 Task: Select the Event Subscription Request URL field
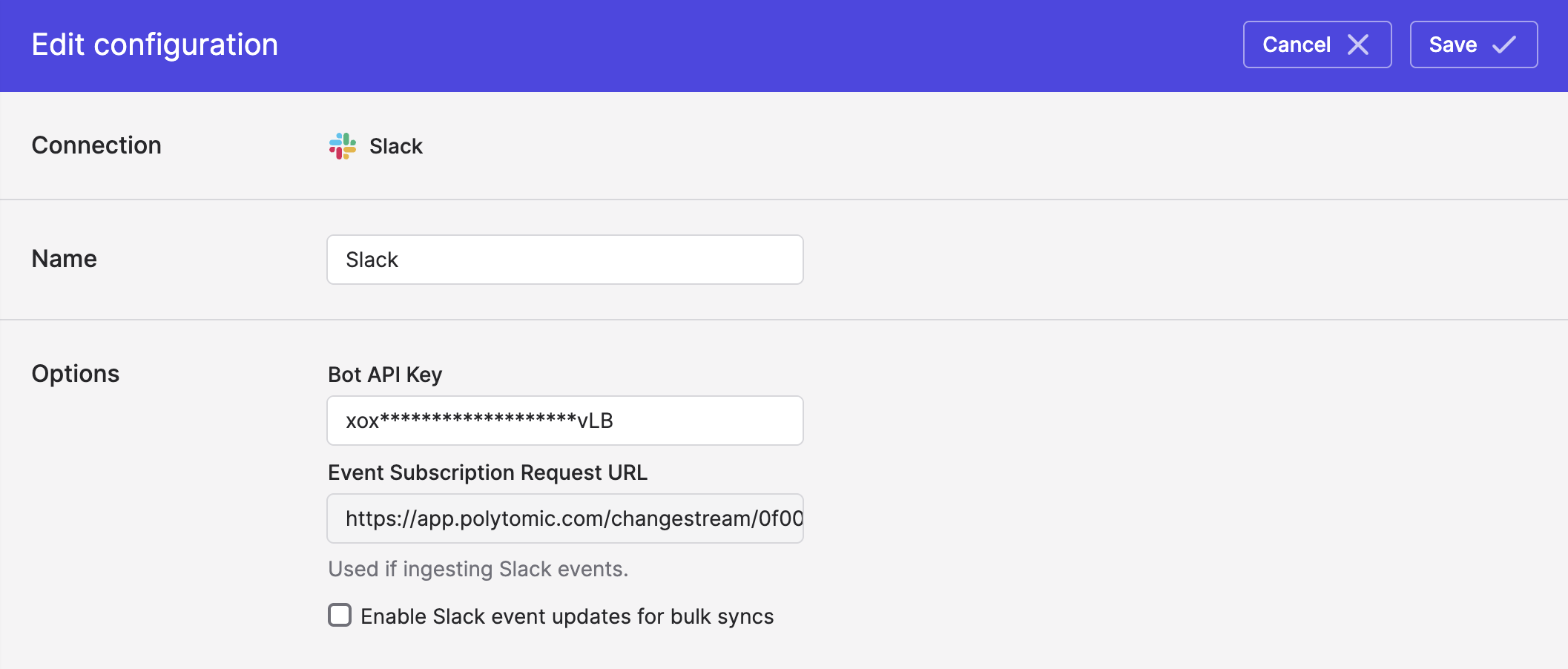point(565,518)
